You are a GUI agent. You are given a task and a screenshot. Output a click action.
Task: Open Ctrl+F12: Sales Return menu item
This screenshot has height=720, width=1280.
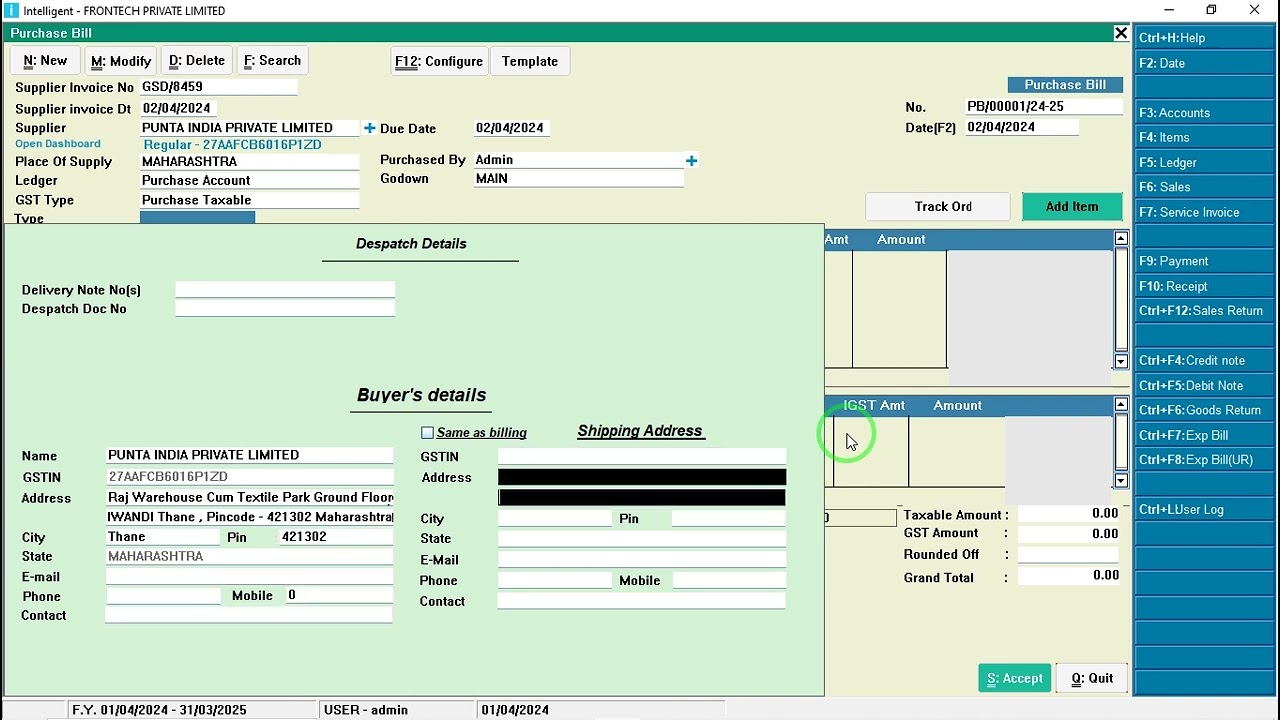tap(1204, 311)
